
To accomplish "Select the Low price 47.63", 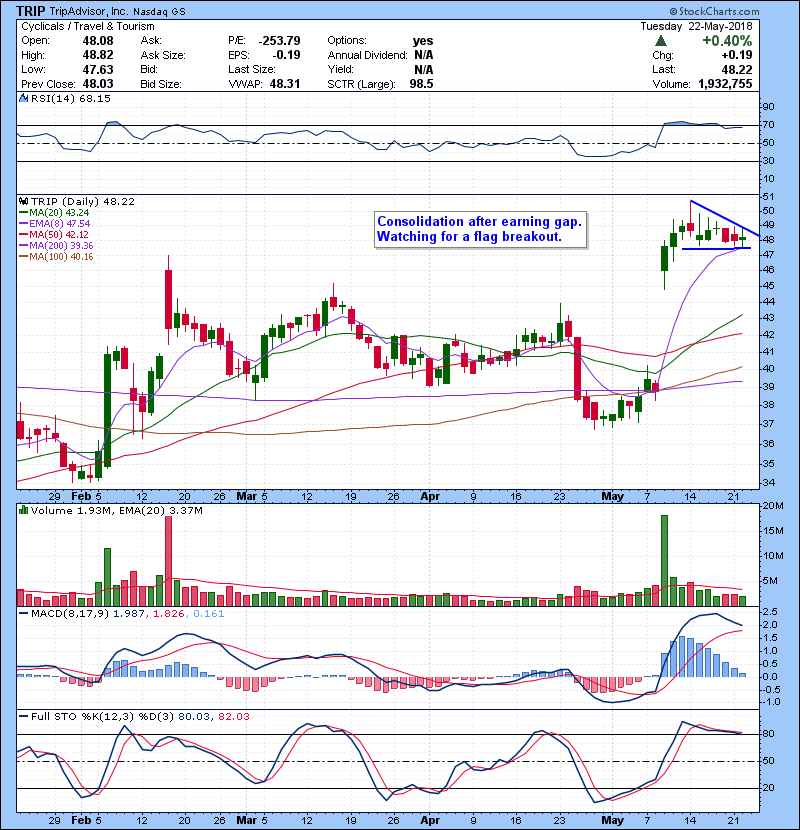I will pyautogui.click(x=98, y=69).
